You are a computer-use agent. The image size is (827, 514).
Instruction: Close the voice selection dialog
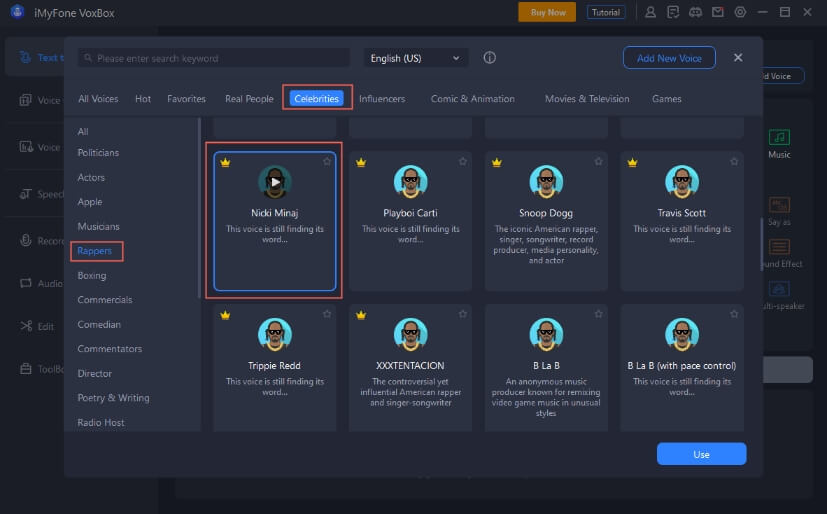(738, 57)
